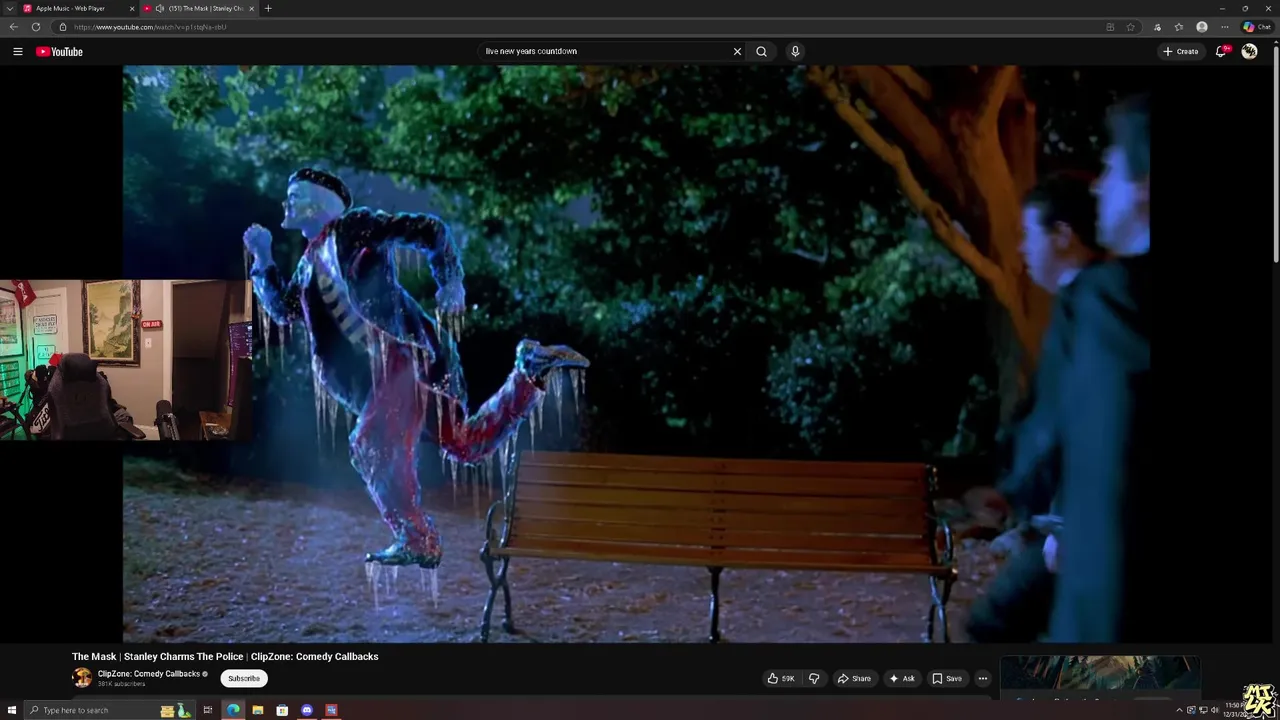Viewport: 1280px width, 720px height.
Task: Open YouTube notifications bell
Action: pyautogui.click(x=1221, y=51)
